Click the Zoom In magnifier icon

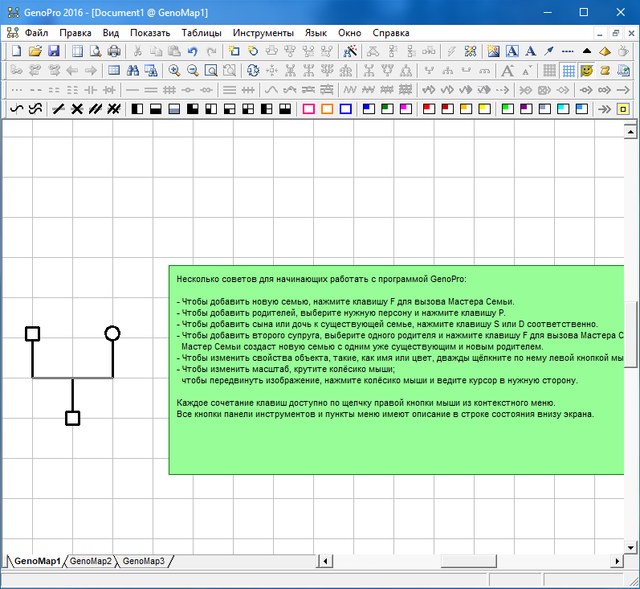point(174,70)
